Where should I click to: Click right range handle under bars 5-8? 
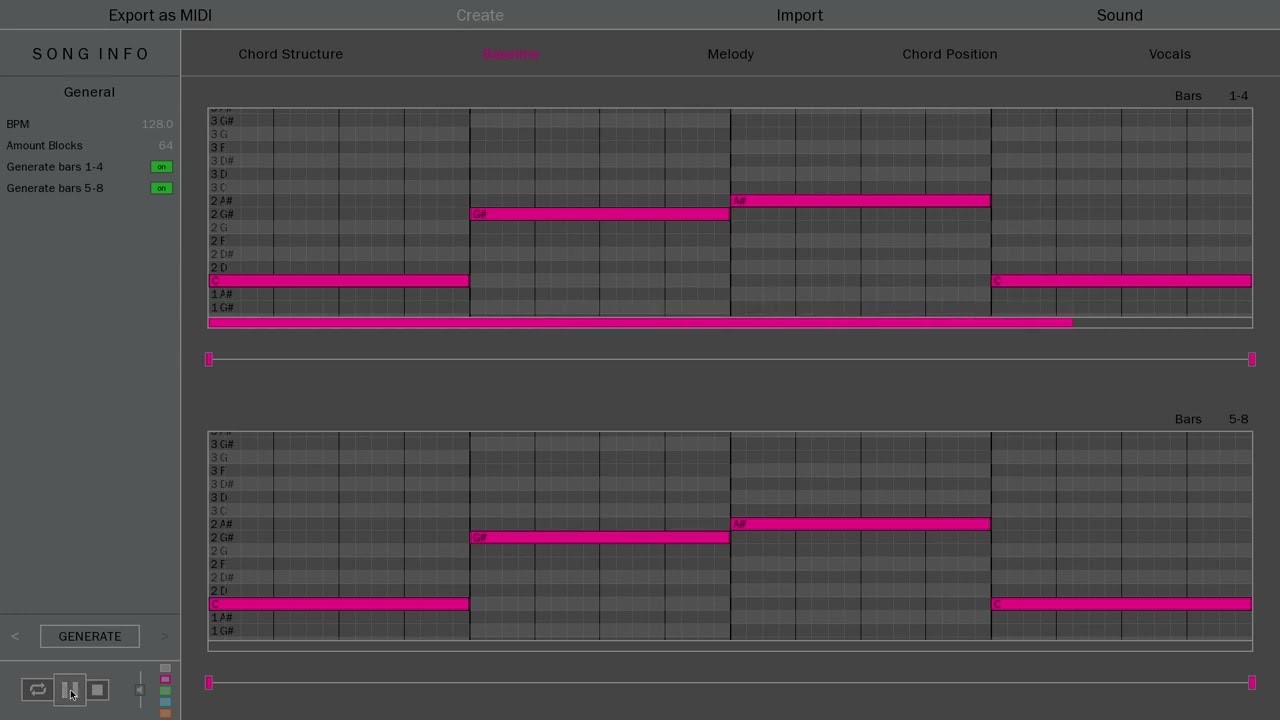1252,682
